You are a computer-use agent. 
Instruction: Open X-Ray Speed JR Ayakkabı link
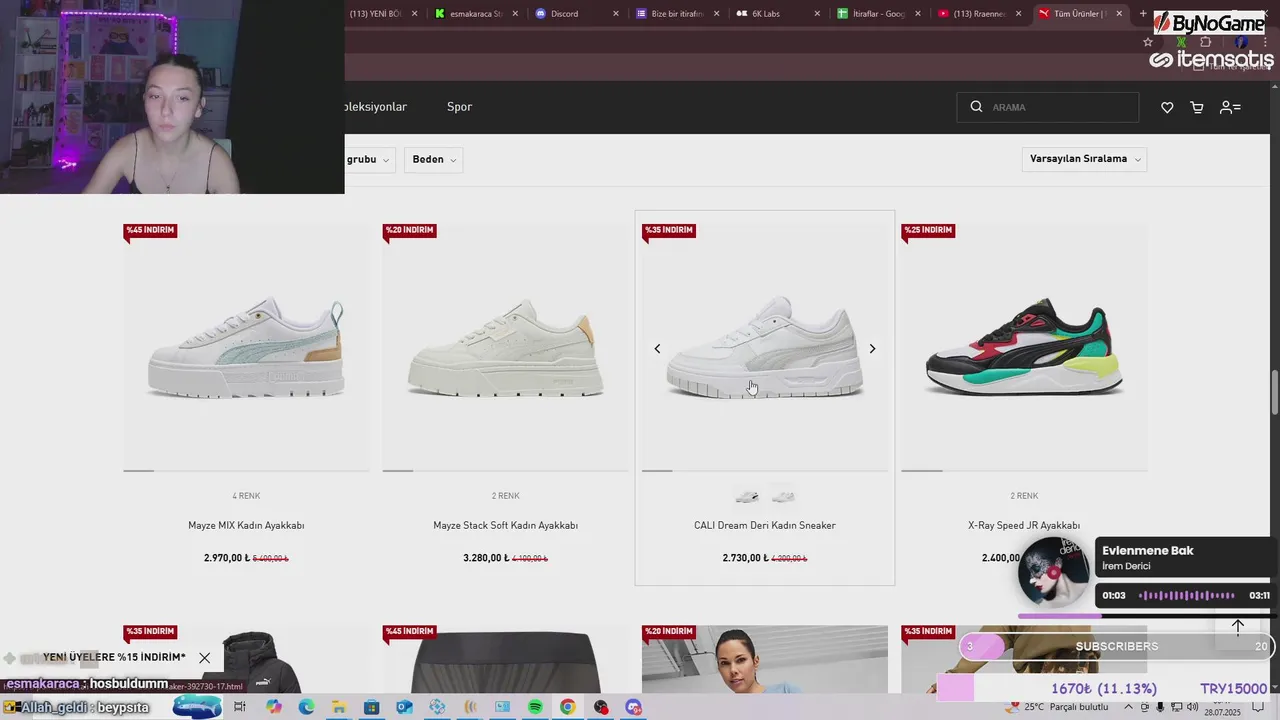click(1024, 526)
